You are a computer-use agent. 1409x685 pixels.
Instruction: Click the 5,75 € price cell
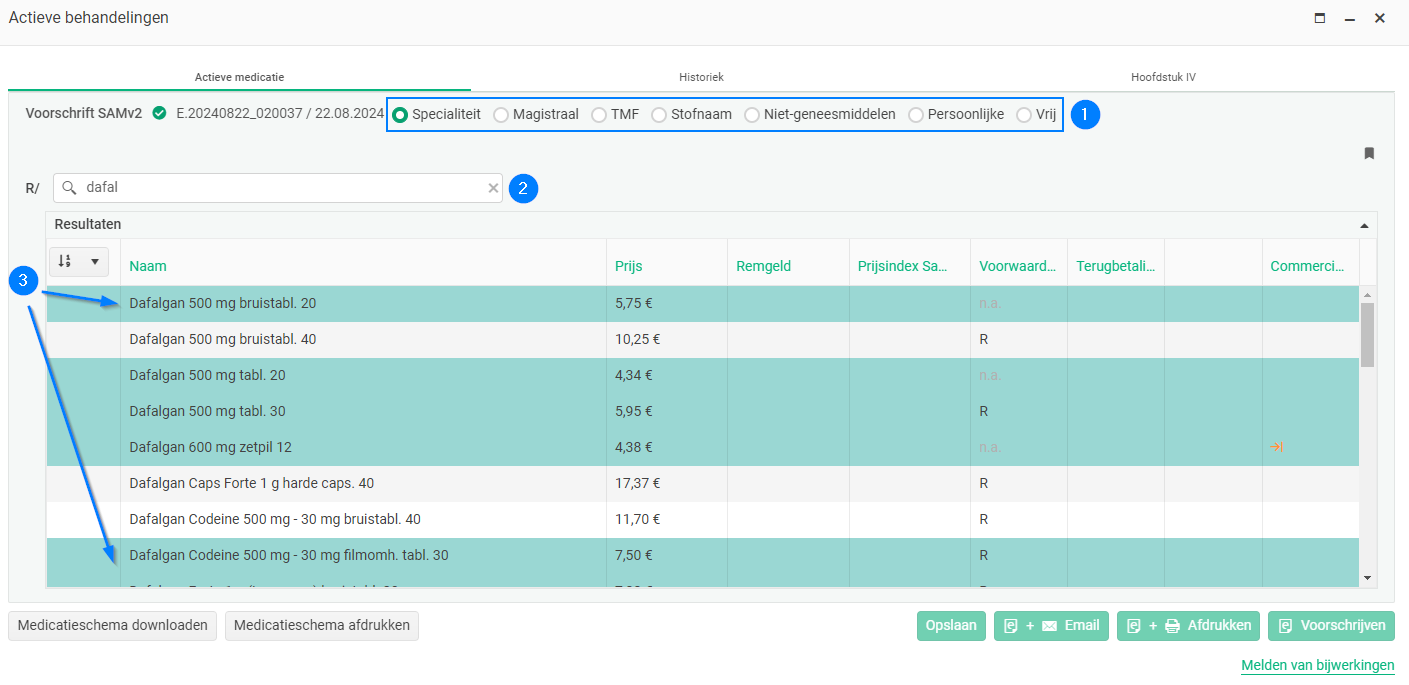pyautogui.click(x=666, y=303)
